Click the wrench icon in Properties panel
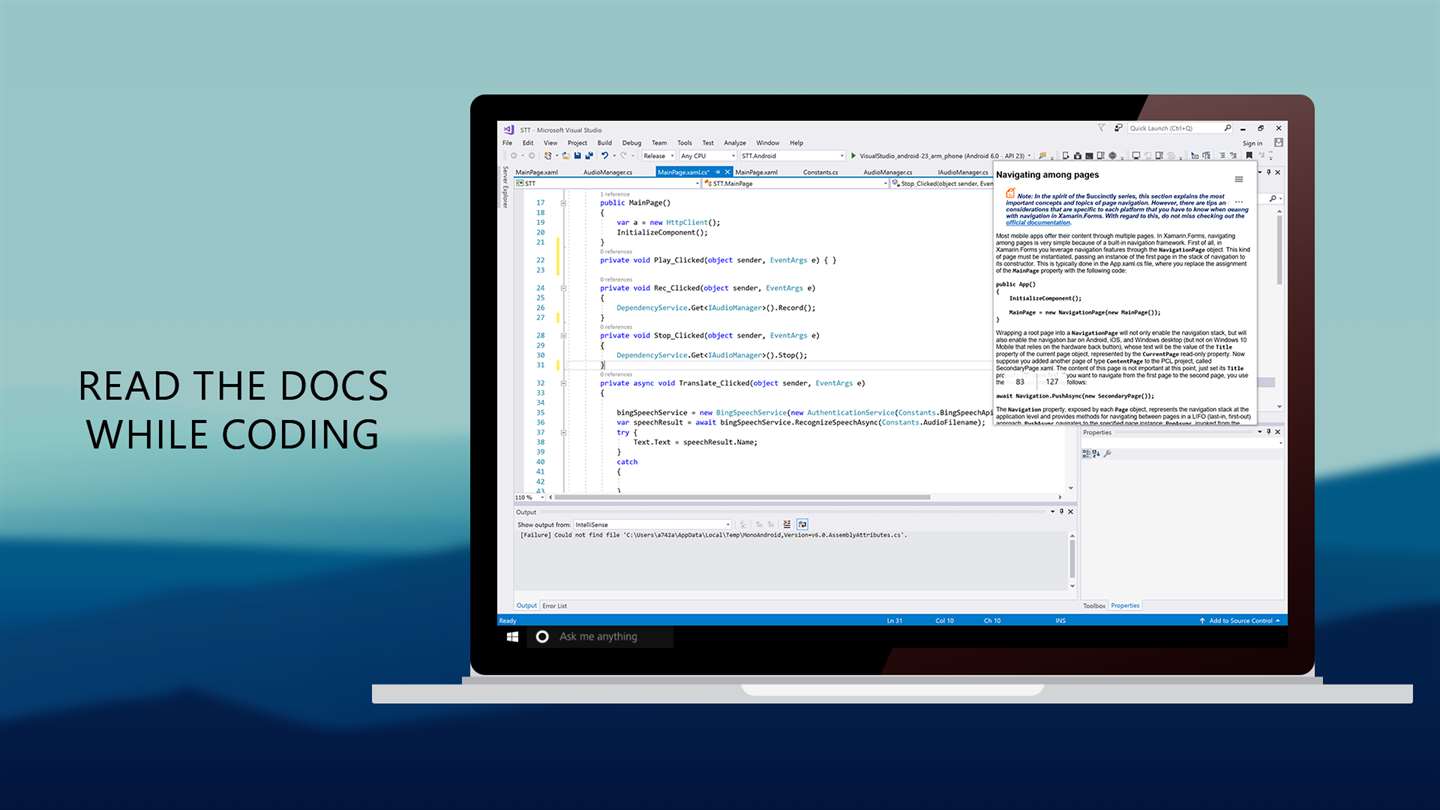Viewport: 1440px width, 810px height. point(1107,453)
